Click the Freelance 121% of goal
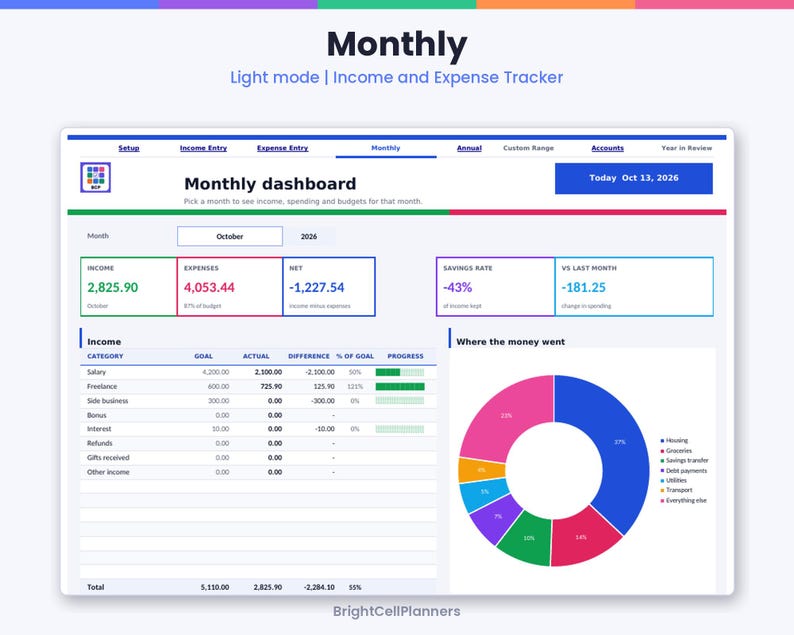 click(355, 386)
